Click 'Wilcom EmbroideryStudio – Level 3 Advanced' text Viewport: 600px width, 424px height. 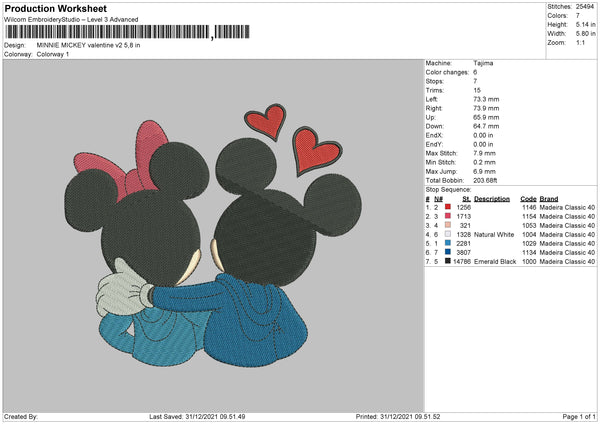point(71,20)
